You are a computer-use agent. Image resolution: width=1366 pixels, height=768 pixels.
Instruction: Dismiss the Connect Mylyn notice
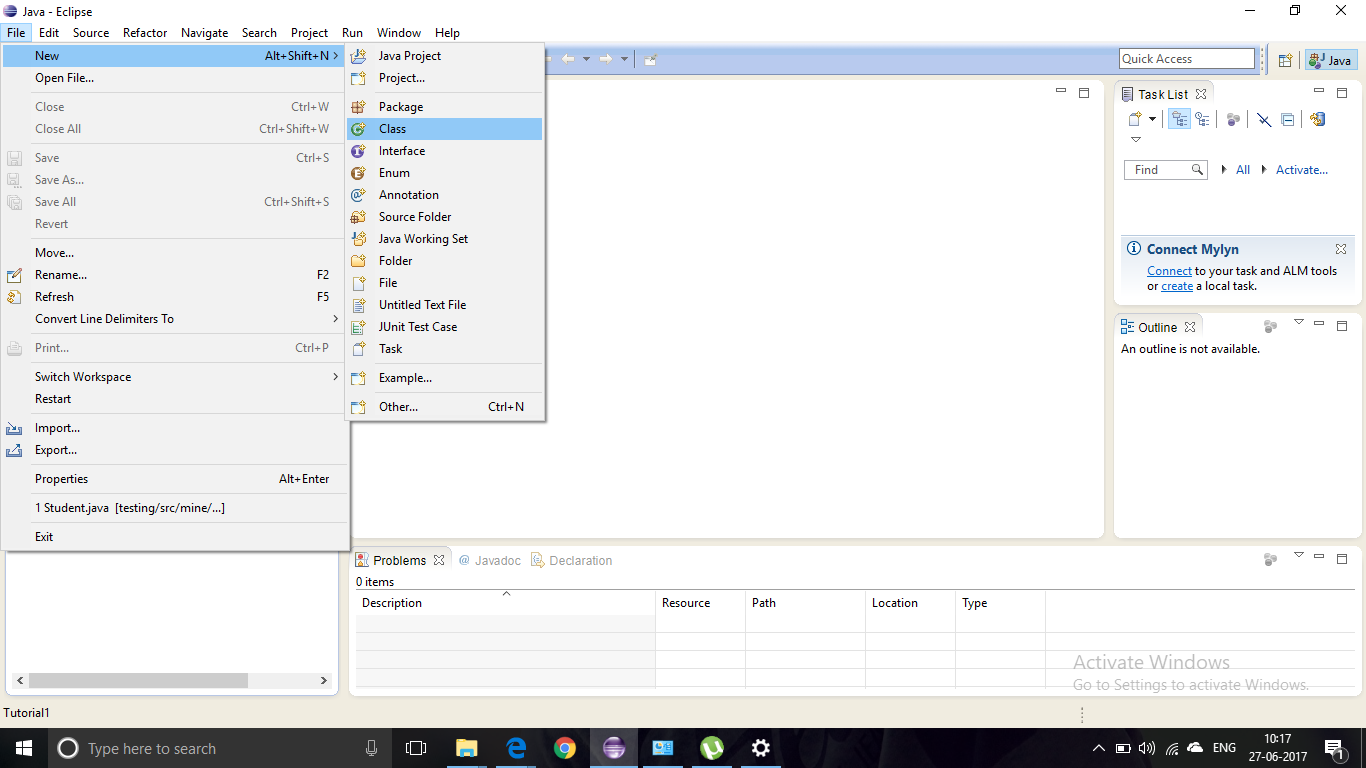pos(1341,249)
